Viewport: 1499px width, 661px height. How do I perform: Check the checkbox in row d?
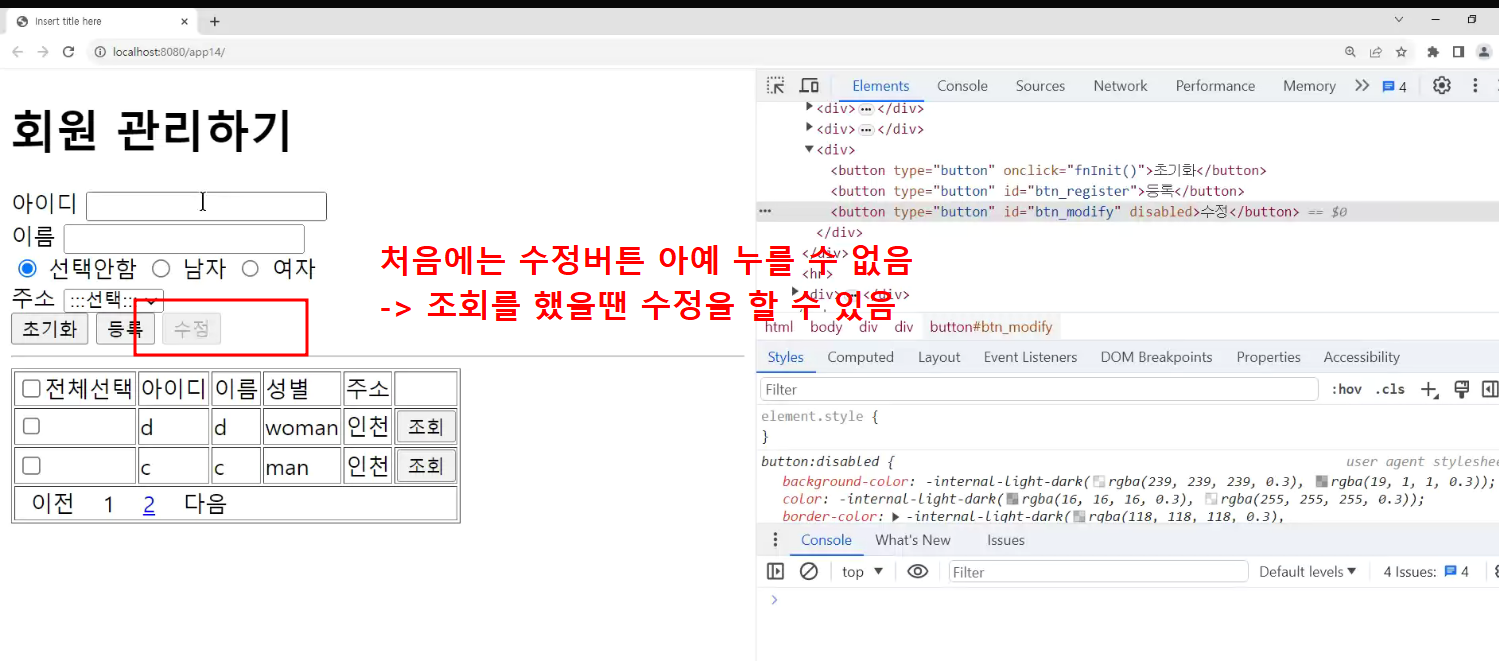coord(31,427)
